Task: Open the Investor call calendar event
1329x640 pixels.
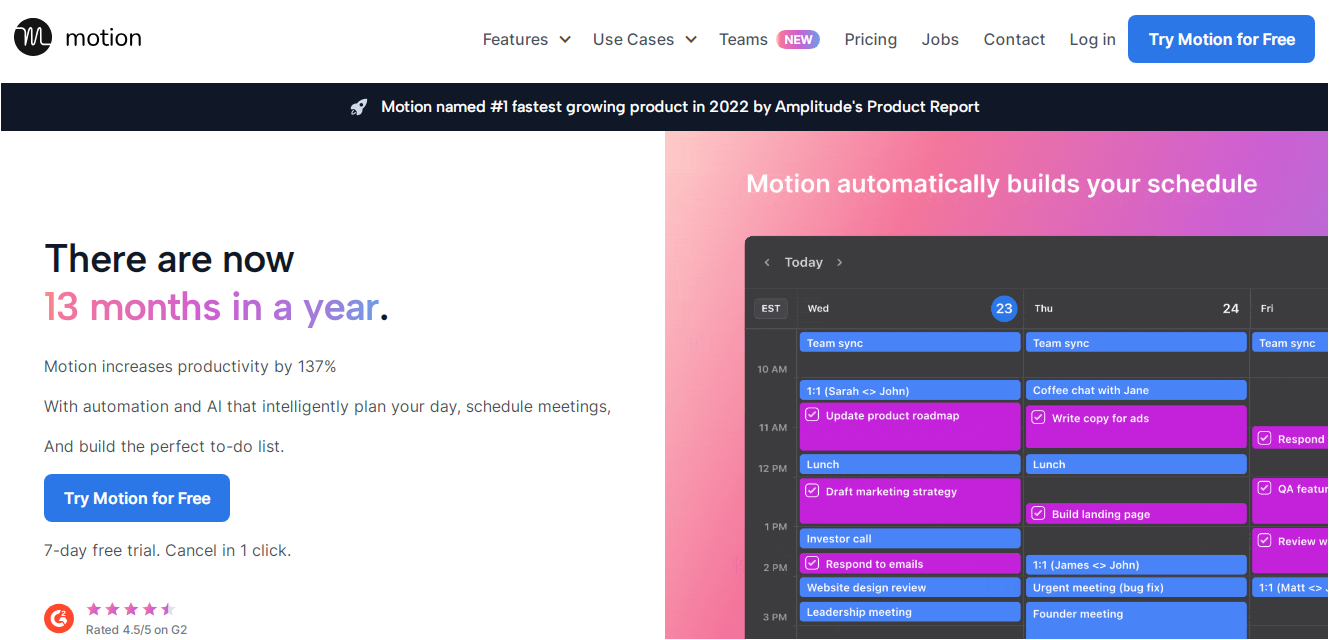Action: tap(909, 538)
